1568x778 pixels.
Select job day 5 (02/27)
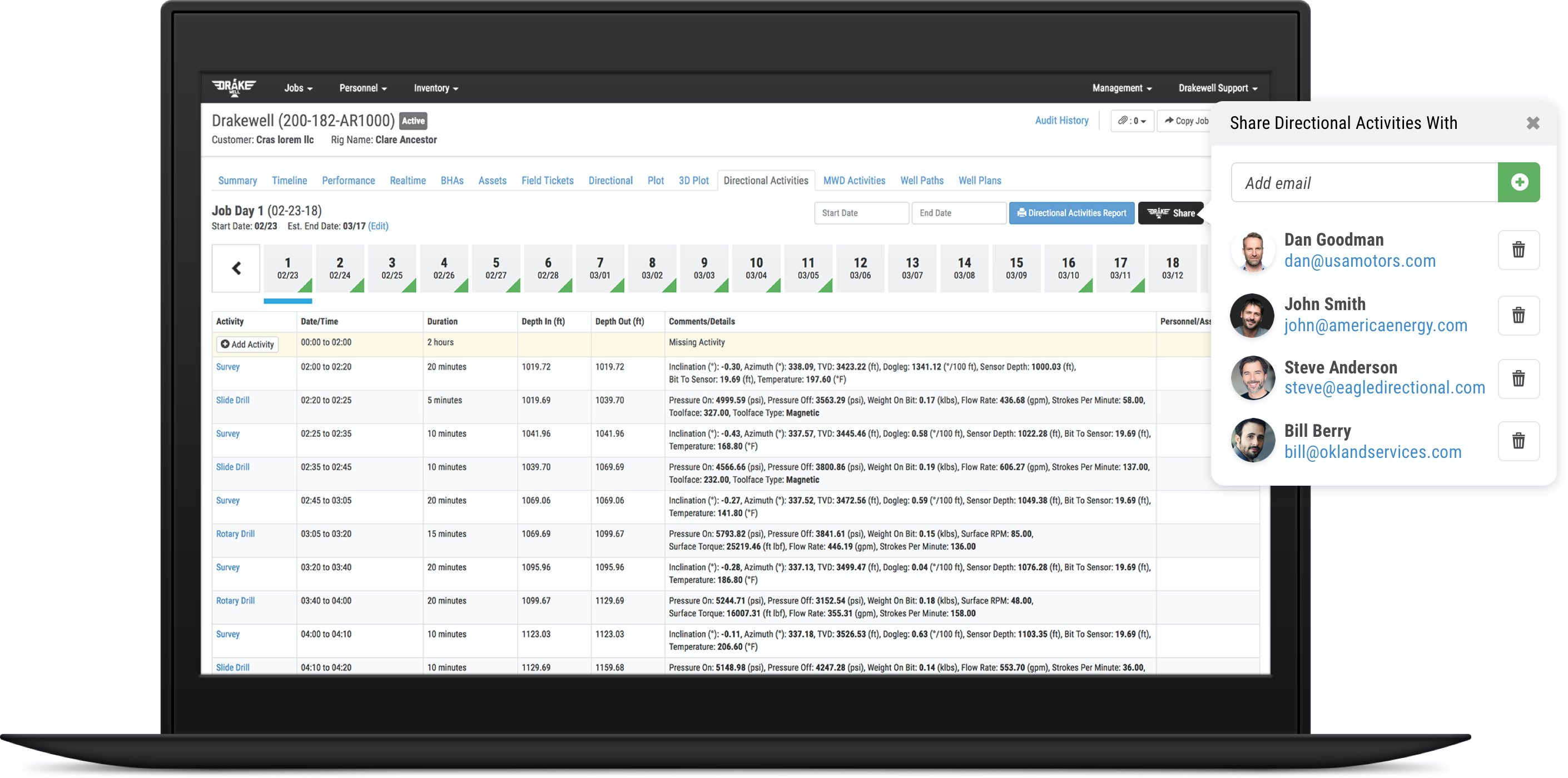(496, 268)
